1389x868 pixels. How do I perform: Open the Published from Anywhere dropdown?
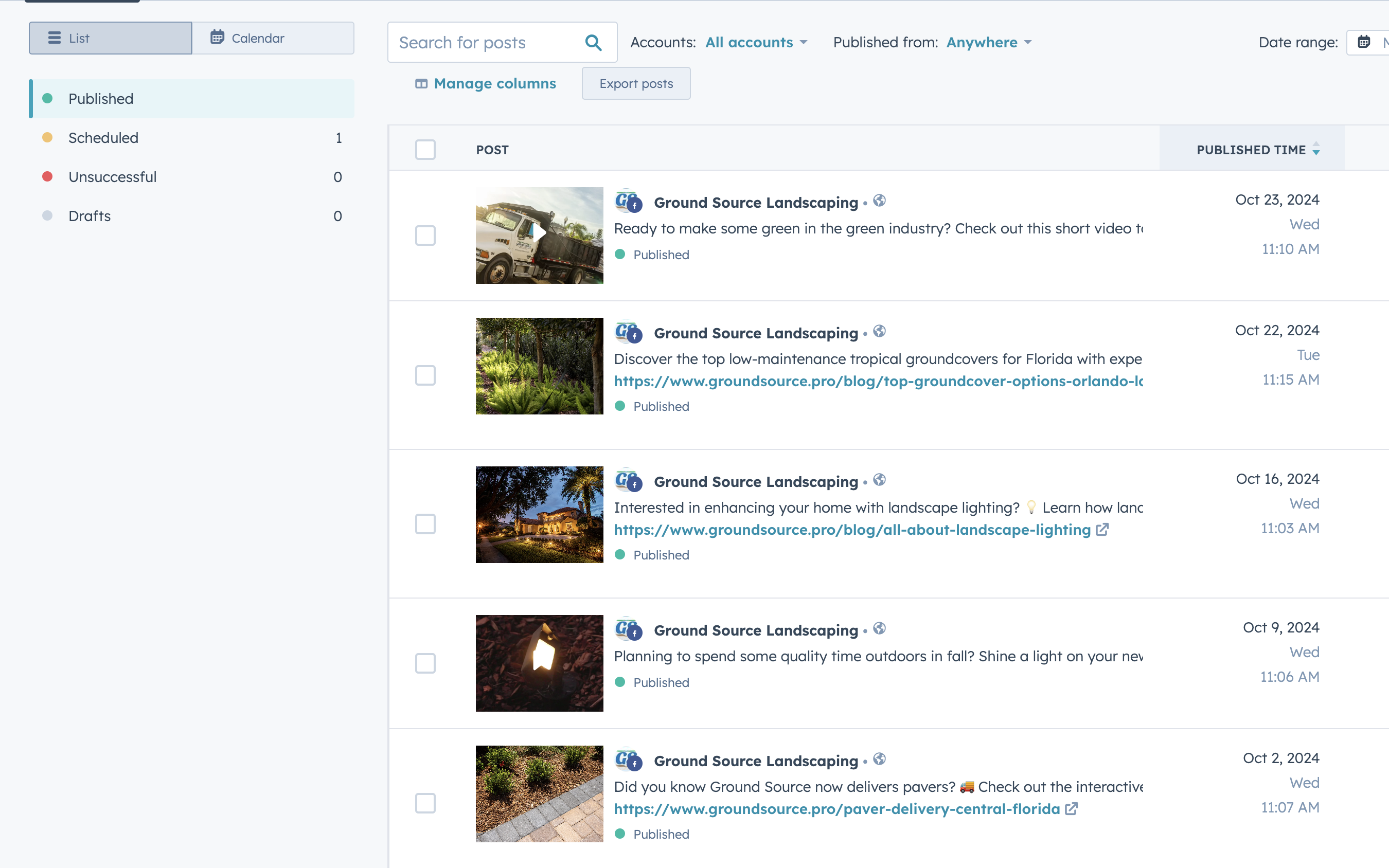pos(989,43)
